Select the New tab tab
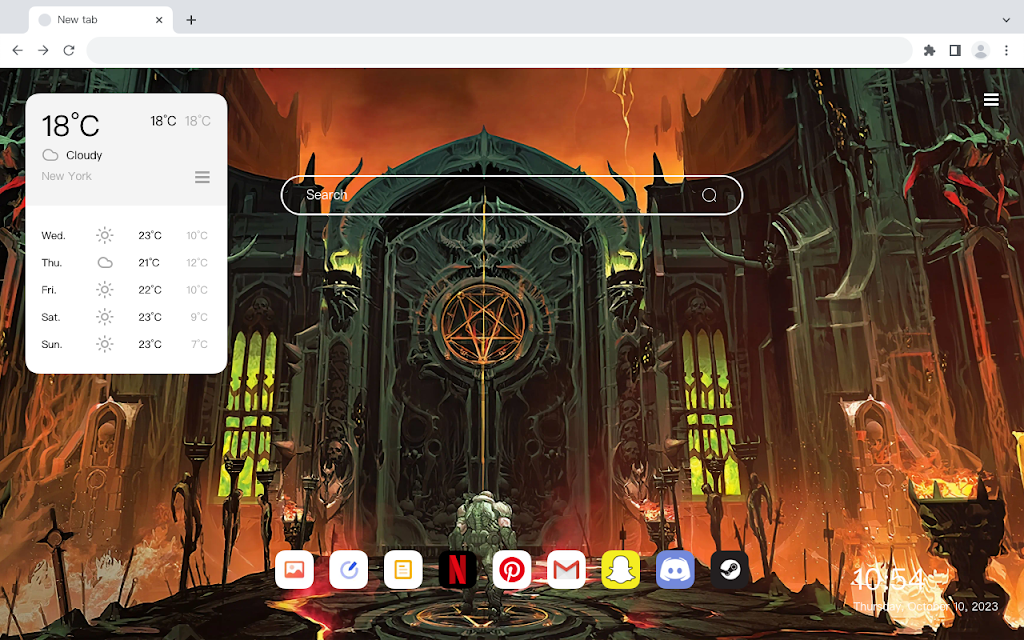 tap(101, 20)
